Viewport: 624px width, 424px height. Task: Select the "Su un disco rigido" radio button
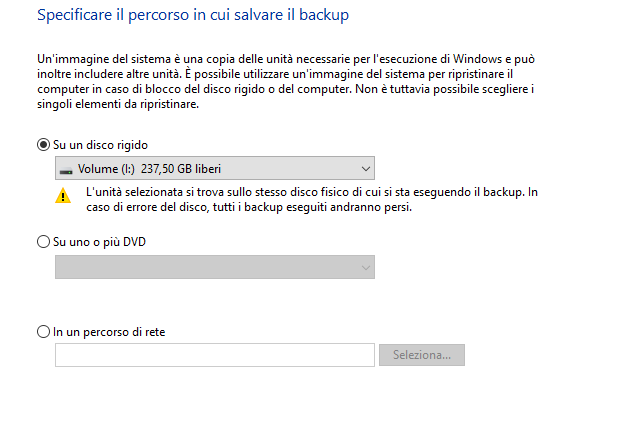pos(43,145)
